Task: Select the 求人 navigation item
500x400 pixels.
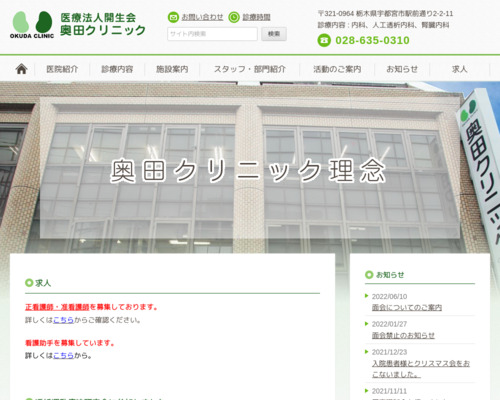Action: [459, 69]
